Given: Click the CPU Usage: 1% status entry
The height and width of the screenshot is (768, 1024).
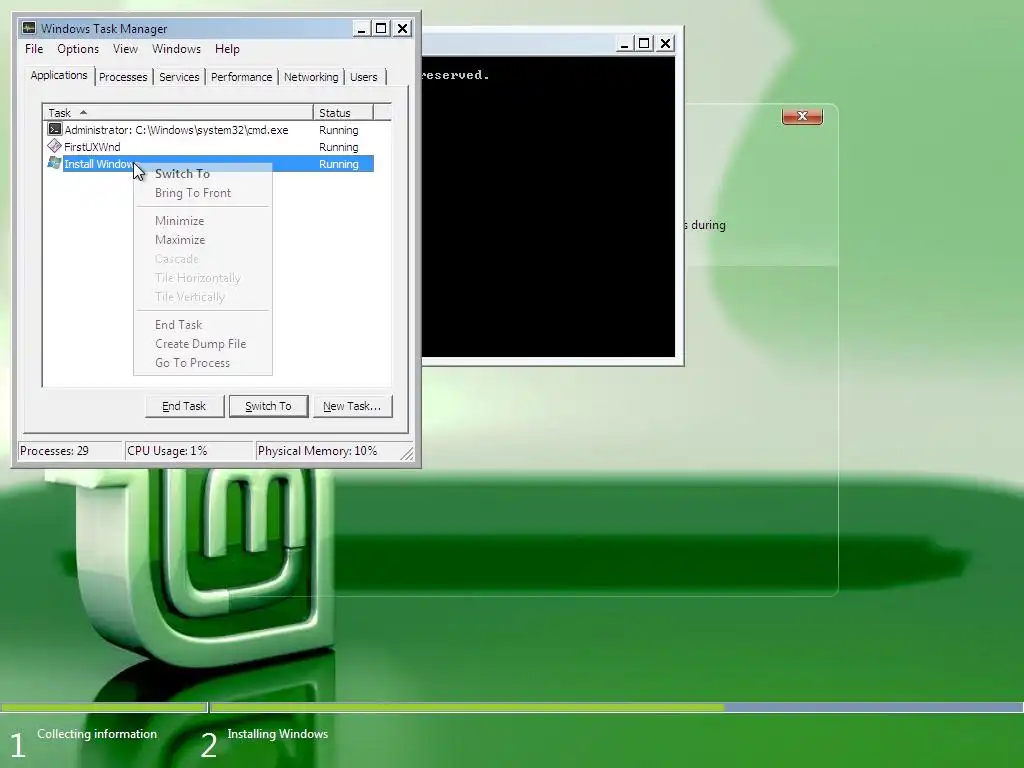Looking at the screenshot, I should pyautogui.click(x=188, y=451).
